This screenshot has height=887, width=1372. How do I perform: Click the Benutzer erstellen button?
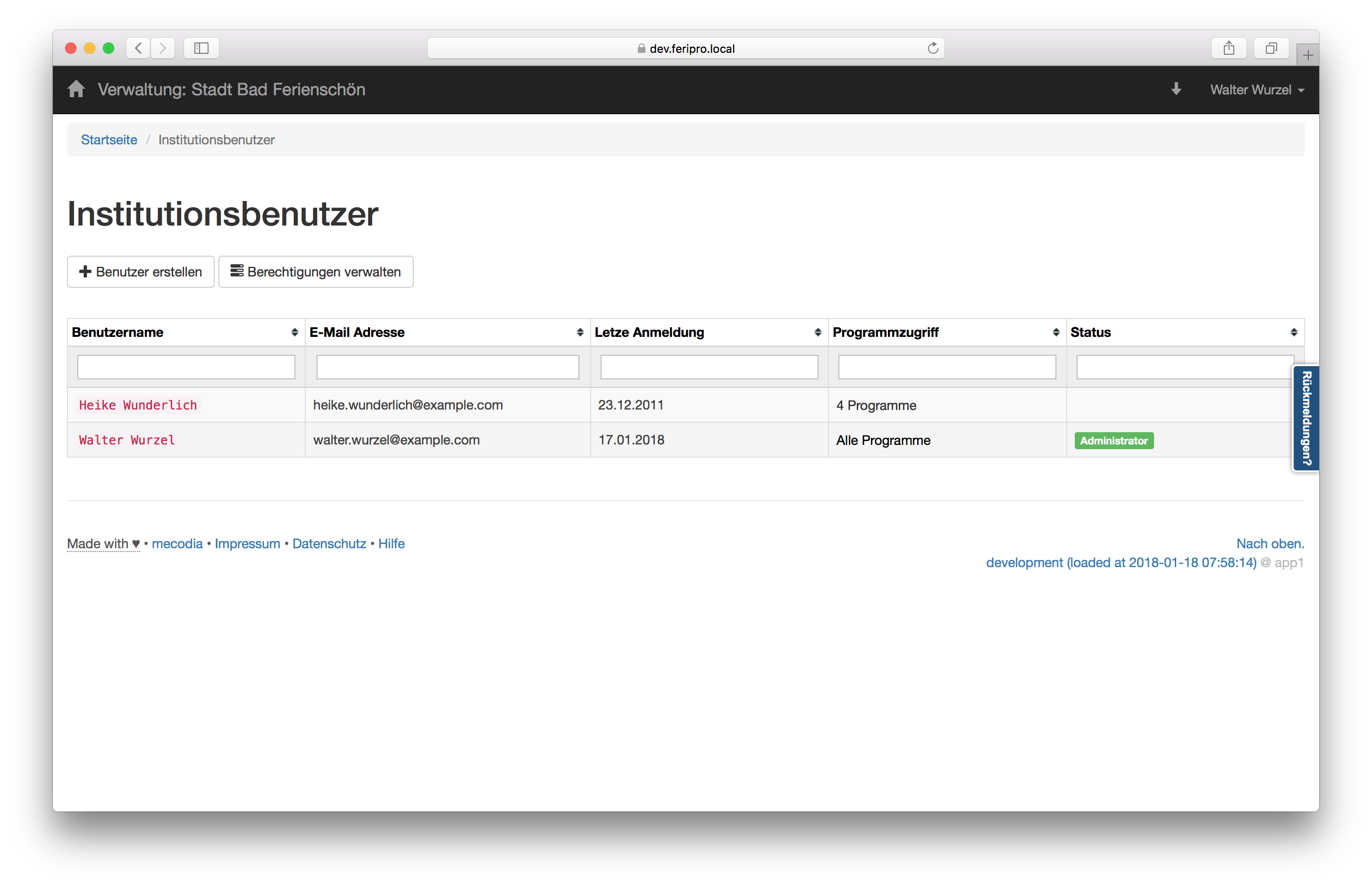(x=141, y=272)
